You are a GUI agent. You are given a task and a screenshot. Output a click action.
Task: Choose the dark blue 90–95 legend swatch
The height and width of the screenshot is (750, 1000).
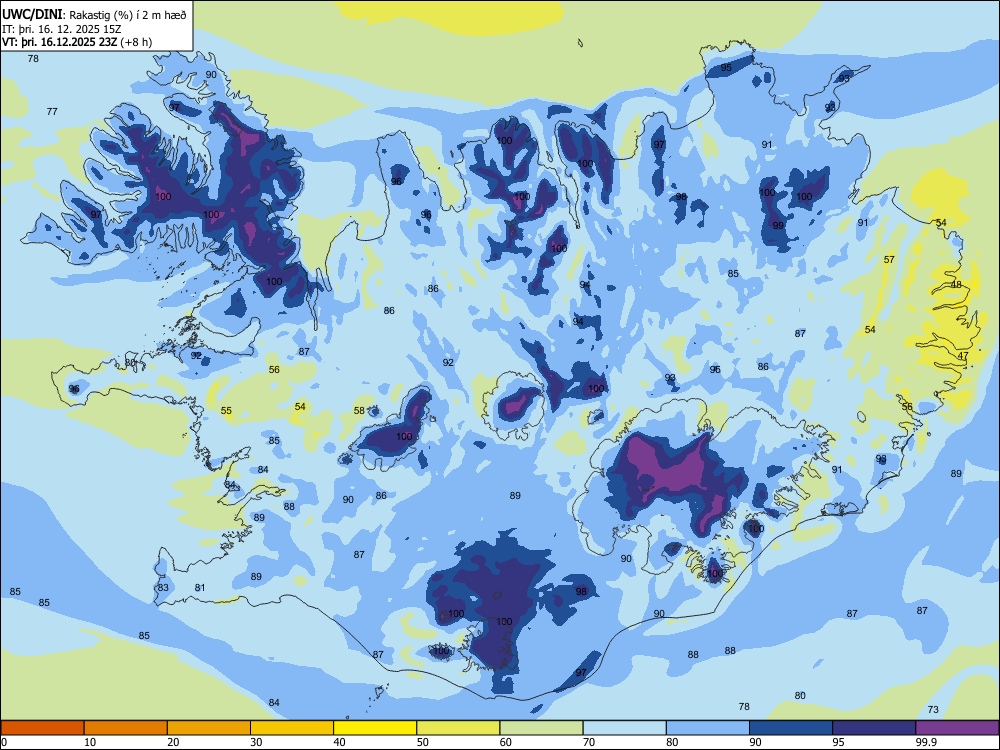[x=791, y=728]
